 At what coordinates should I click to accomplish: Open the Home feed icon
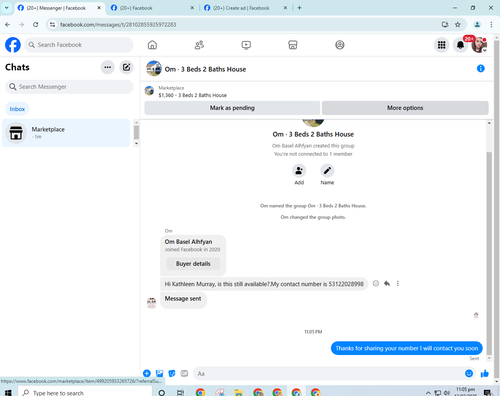click(x=152, y=45)
